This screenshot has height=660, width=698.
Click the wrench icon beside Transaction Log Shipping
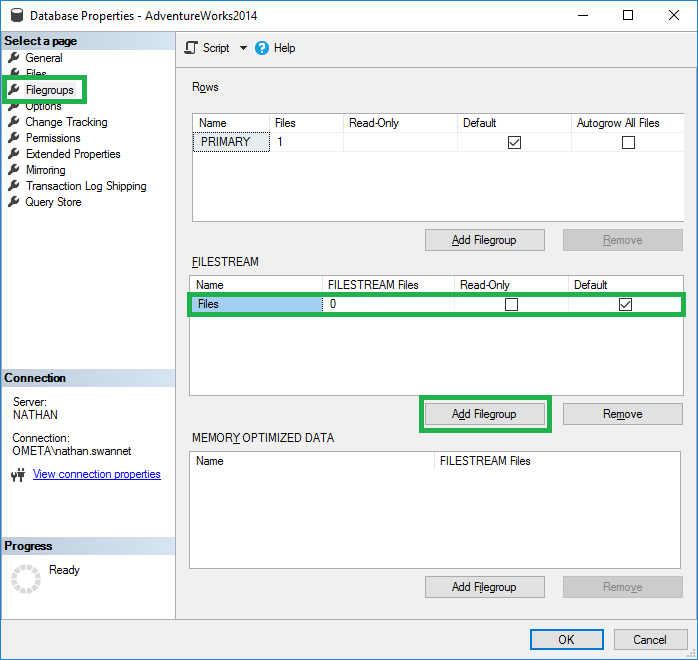(14, 186)
